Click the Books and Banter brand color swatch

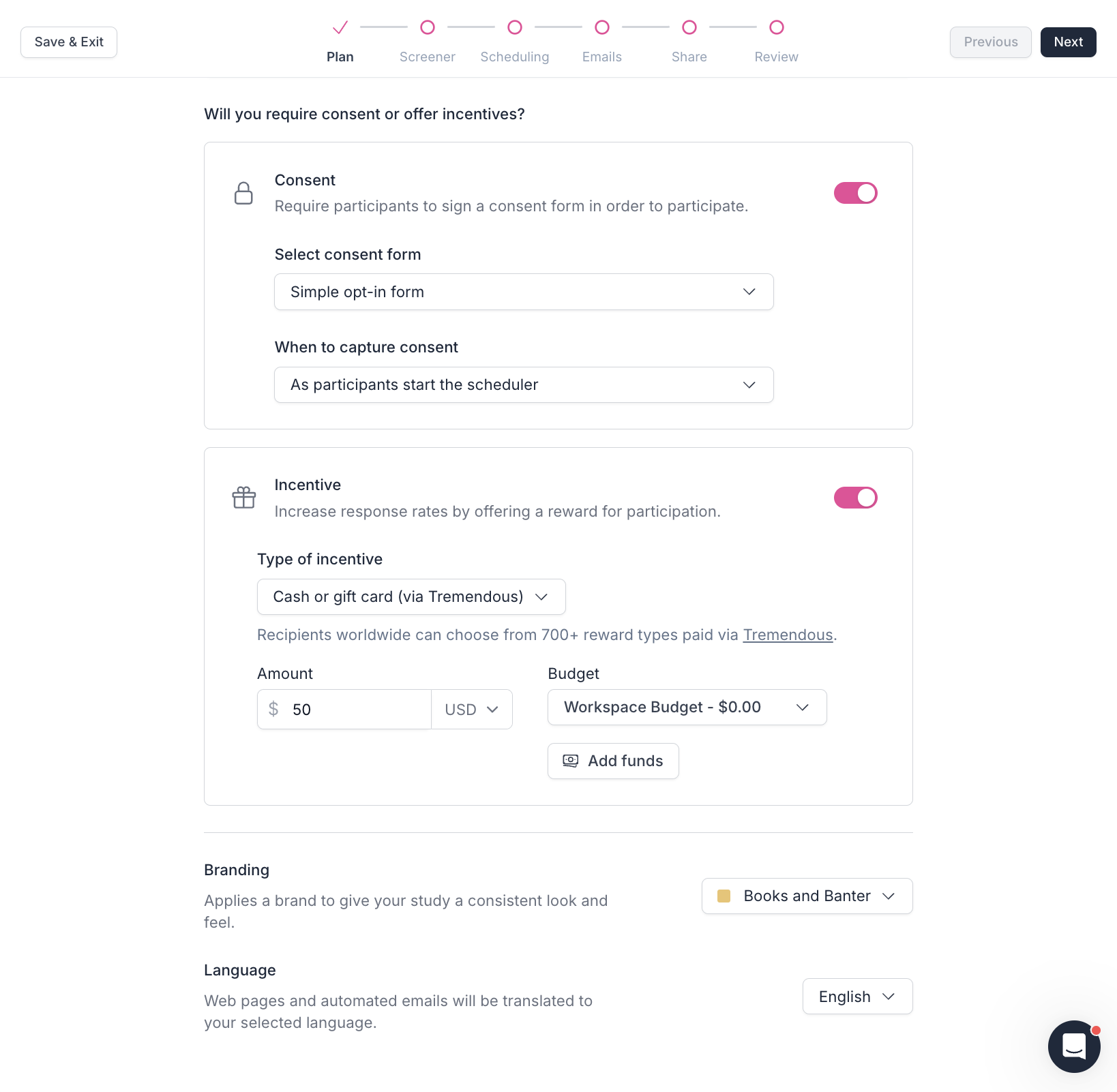click(x=724, y=896)
